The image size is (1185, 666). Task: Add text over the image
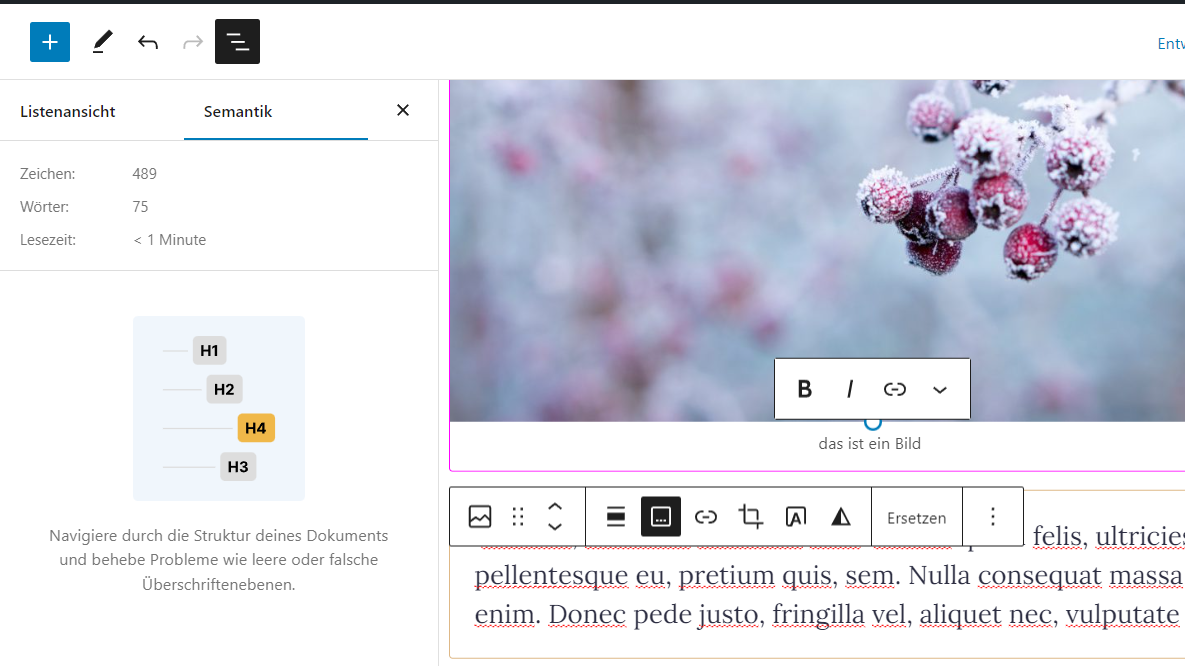[x=796, y=517]
